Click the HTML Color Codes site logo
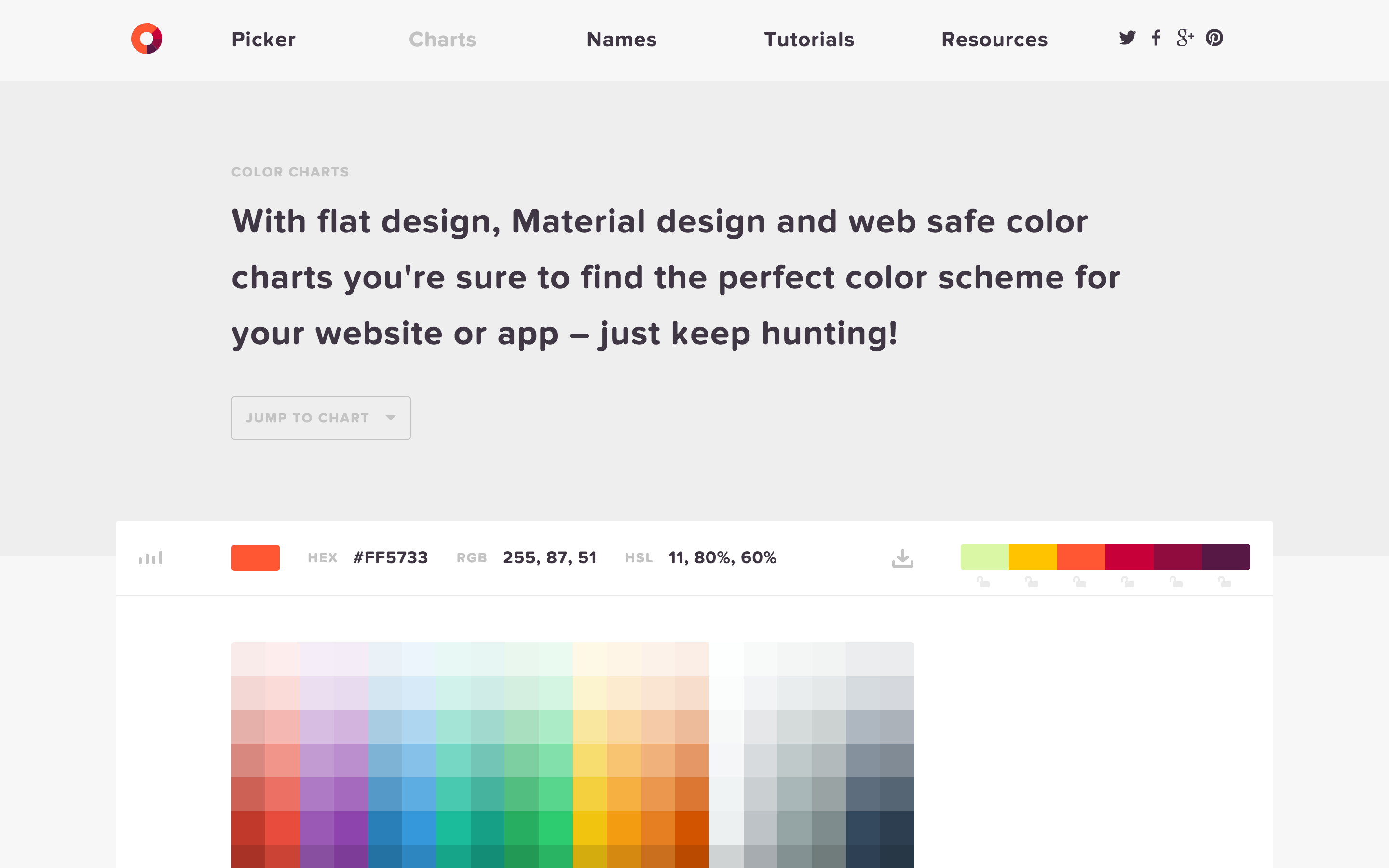 tap(147, 38)
